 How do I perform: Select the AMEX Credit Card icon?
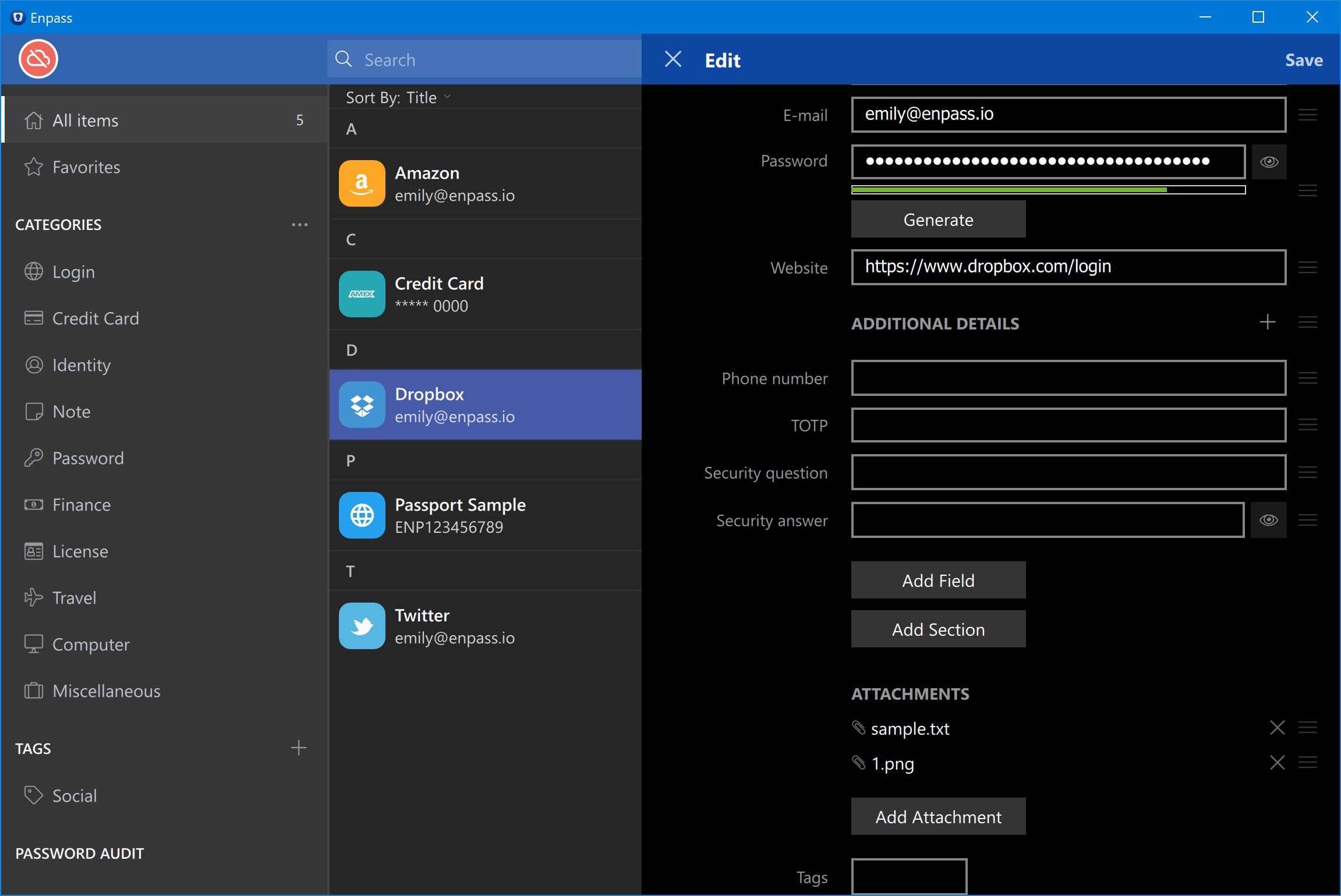362,294
